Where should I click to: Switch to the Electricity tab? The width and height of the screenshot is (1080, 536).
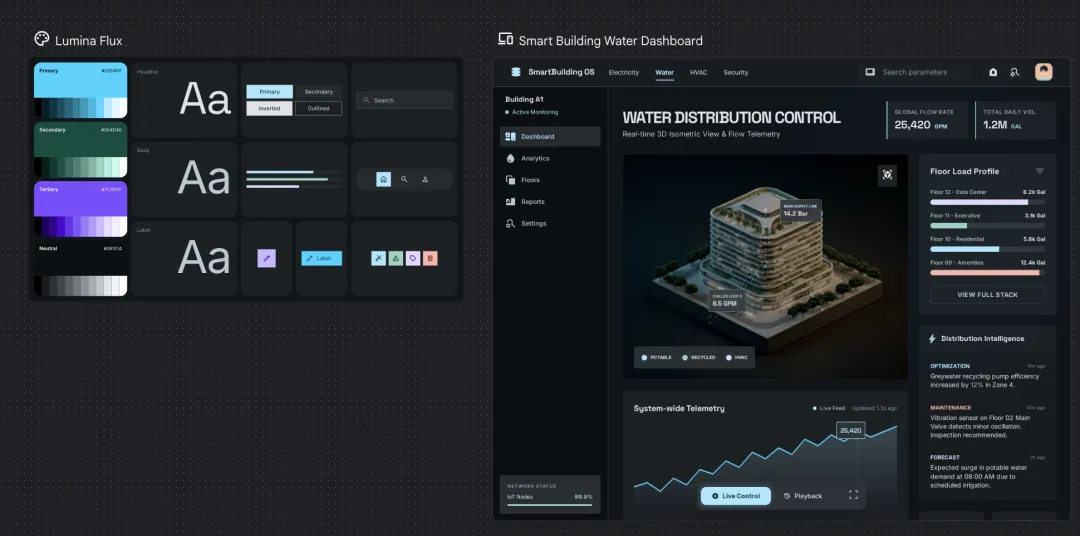[623, 72]
